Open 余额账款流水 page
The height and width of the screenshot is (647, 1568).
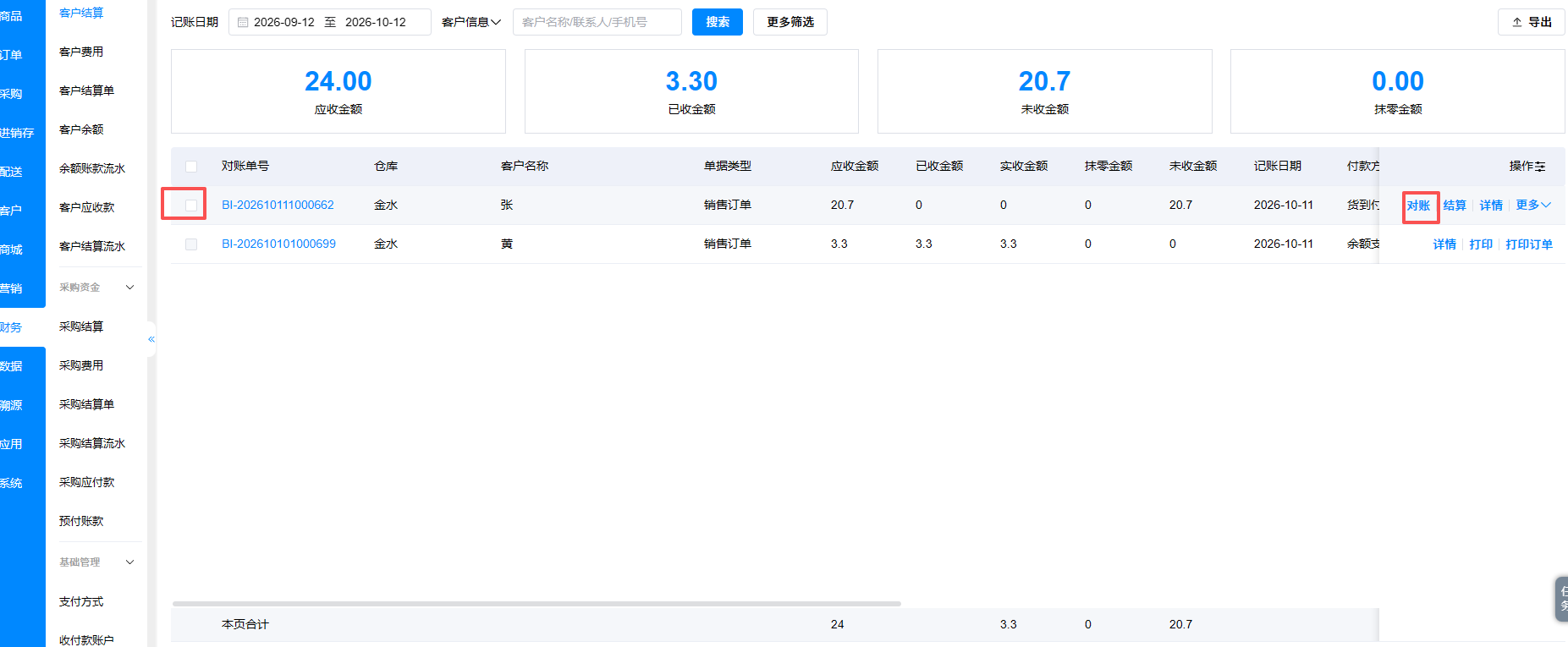point(92,168)
